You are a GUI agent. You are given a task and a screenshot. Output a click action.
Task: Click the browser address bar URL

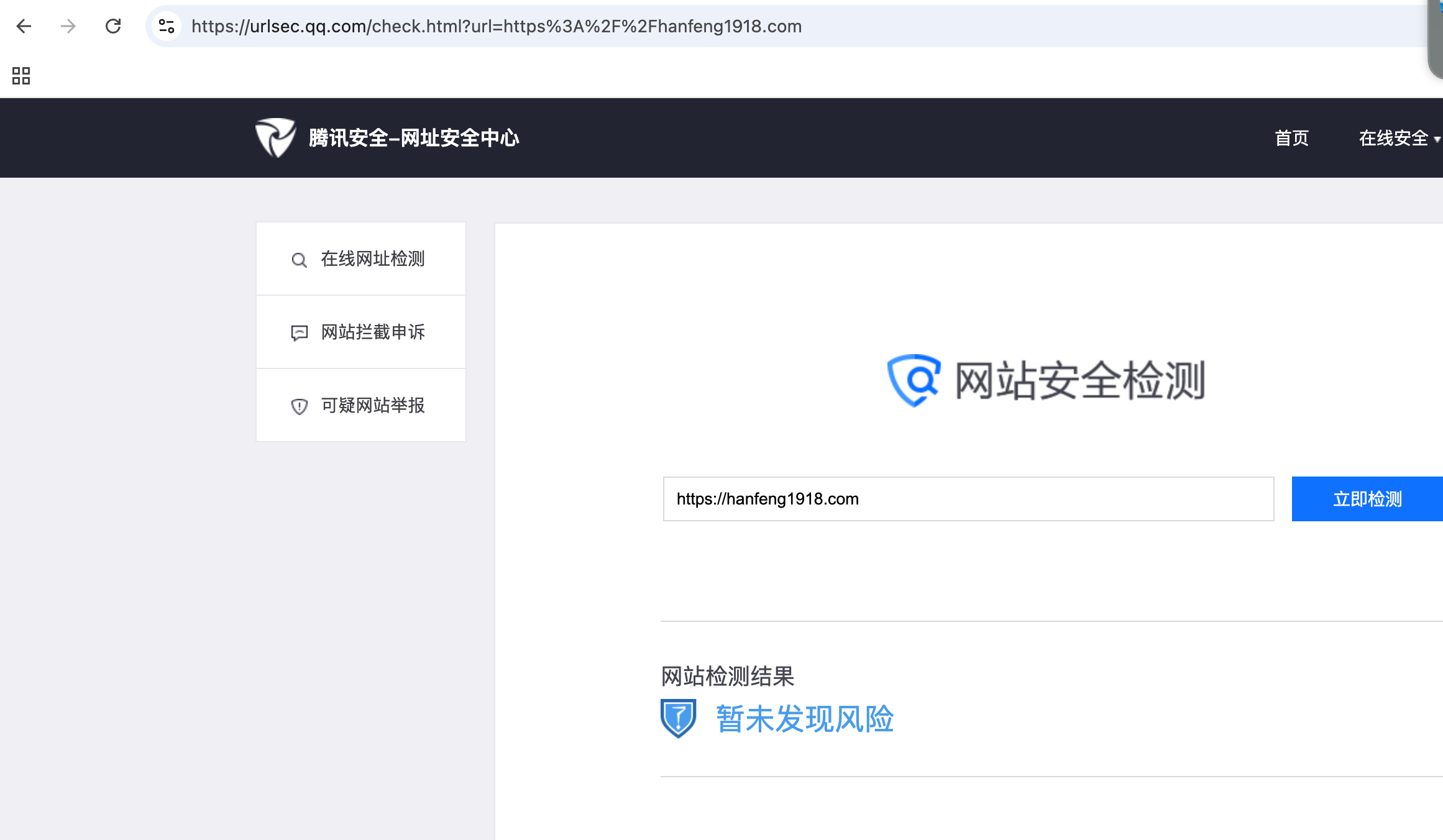click(x=496, y=26)
